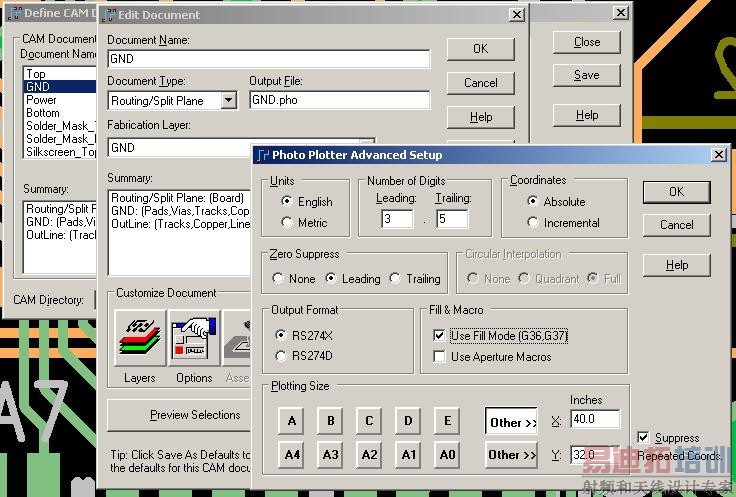Viewport: 736px width, 497px height.
Task: Open the Document Type dropdown
Action: pyautogui.click(x=229, y=100)
